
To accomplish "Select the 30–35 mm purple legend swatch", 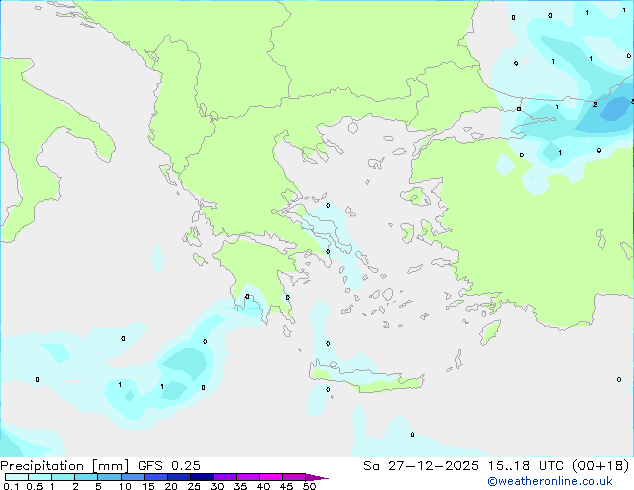I will pos(225,477).
